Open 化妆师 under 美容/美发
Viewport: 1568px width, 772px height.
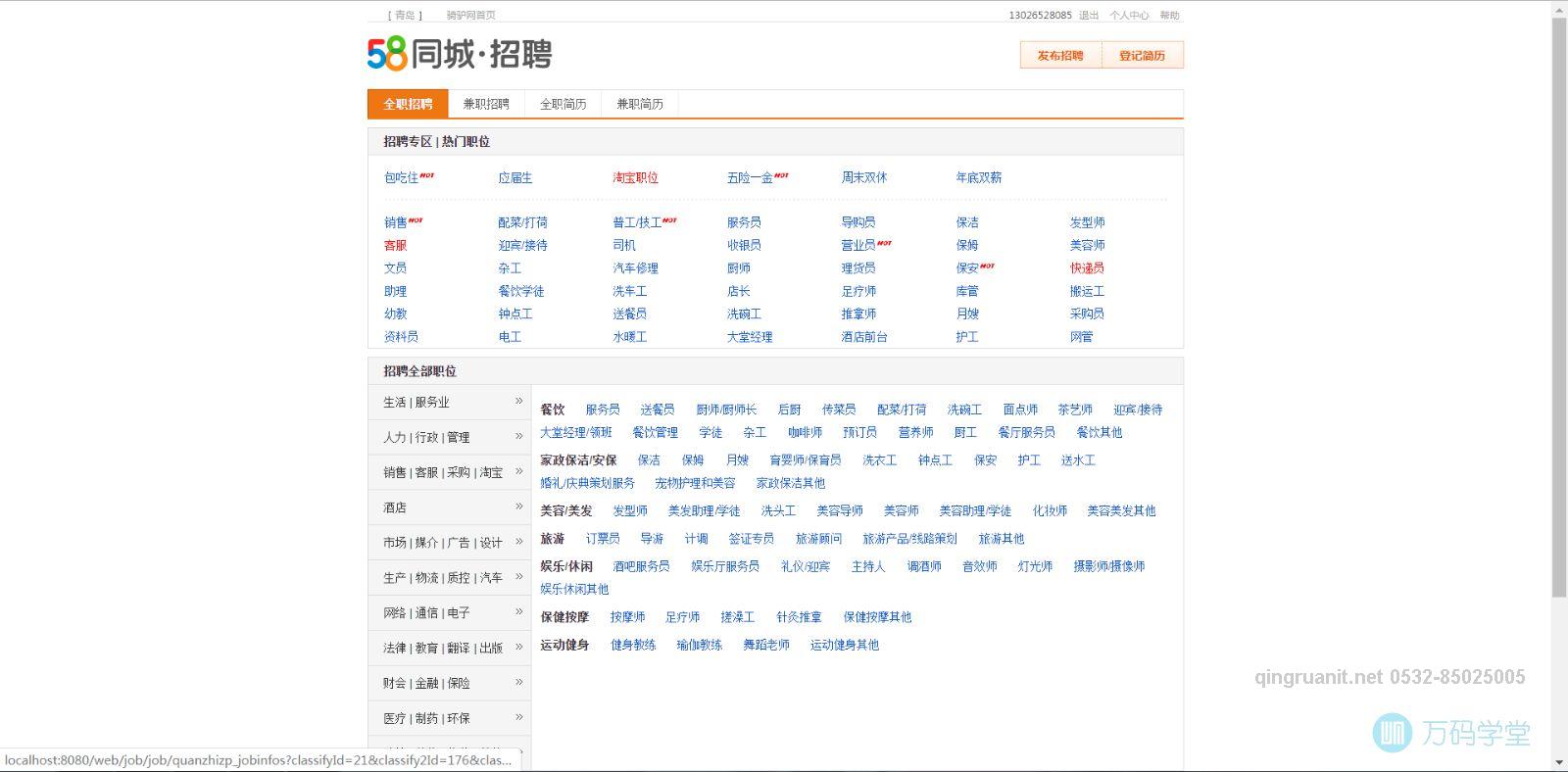tap(1050, 511)
